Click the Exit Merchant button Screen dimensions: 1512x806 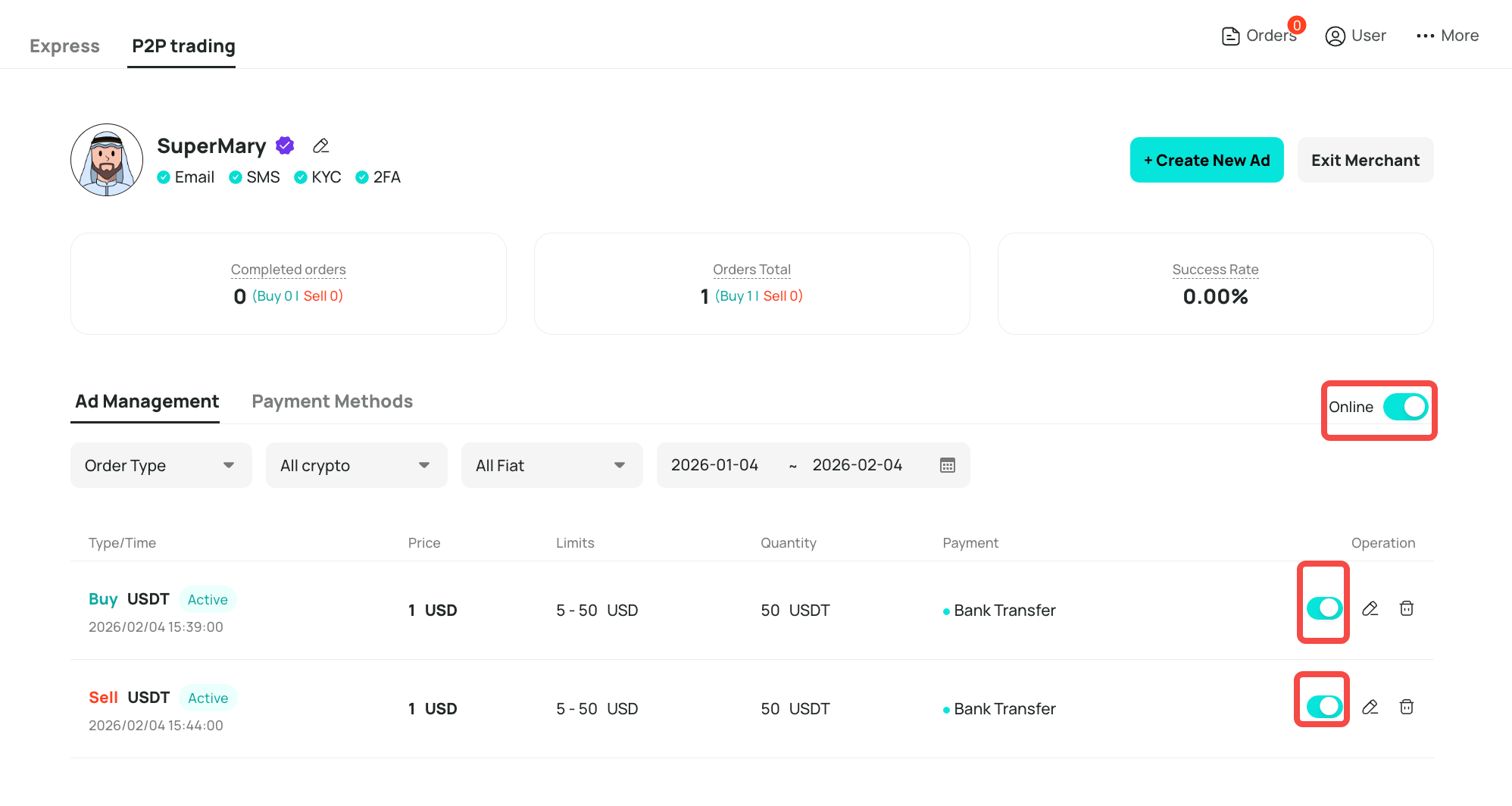(1365, 160)
